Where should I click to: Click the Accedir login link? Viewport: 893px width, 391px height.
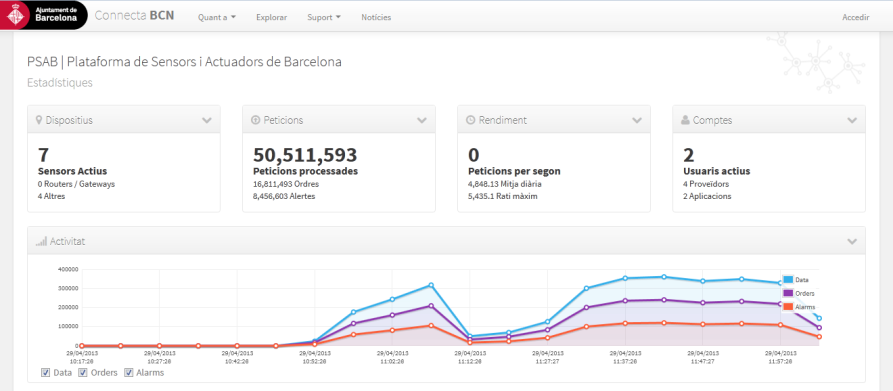tap(856, 17)
